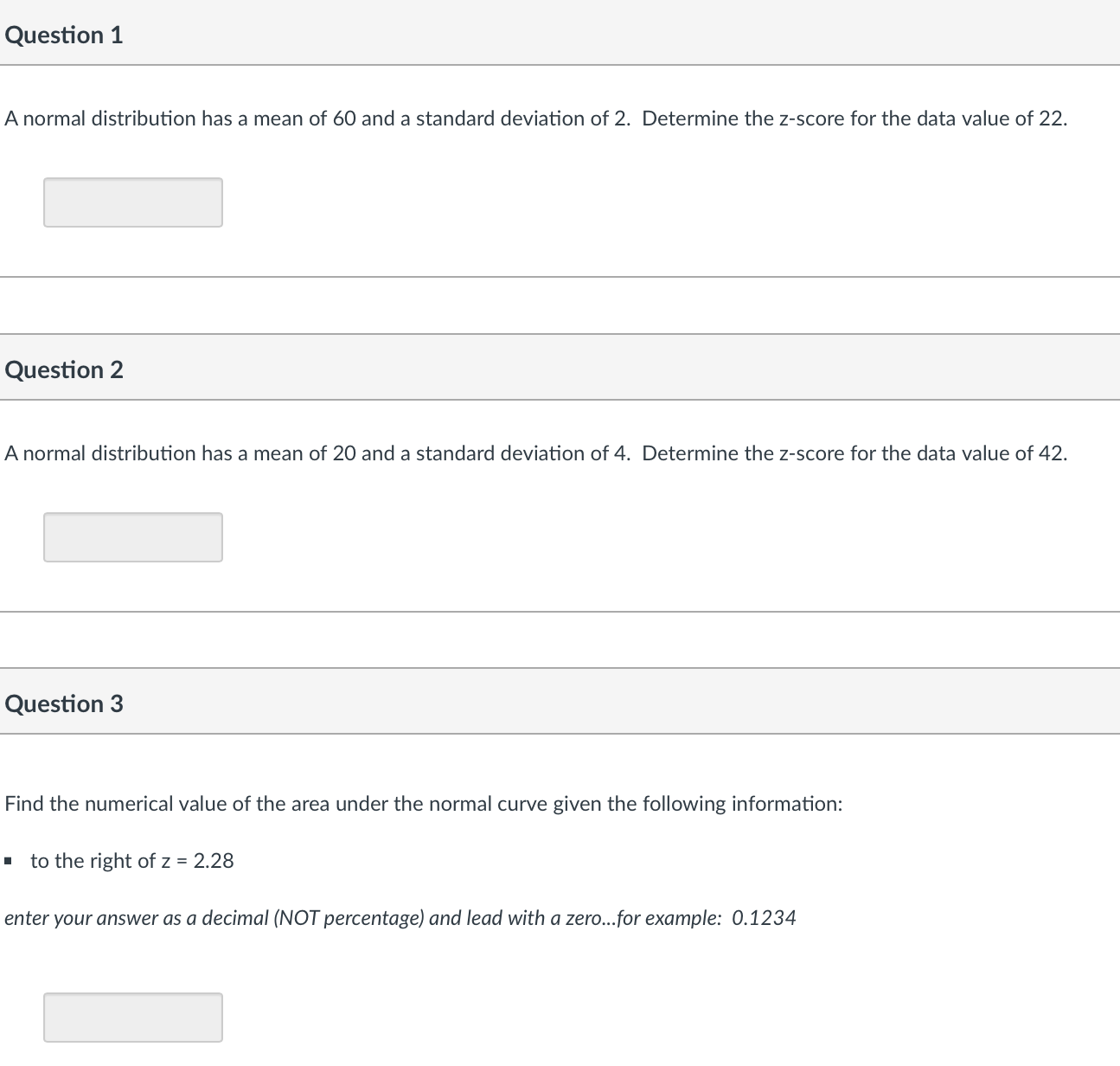
Task: Click the area under normal curve instruction
Action: (x=422, y=803)
